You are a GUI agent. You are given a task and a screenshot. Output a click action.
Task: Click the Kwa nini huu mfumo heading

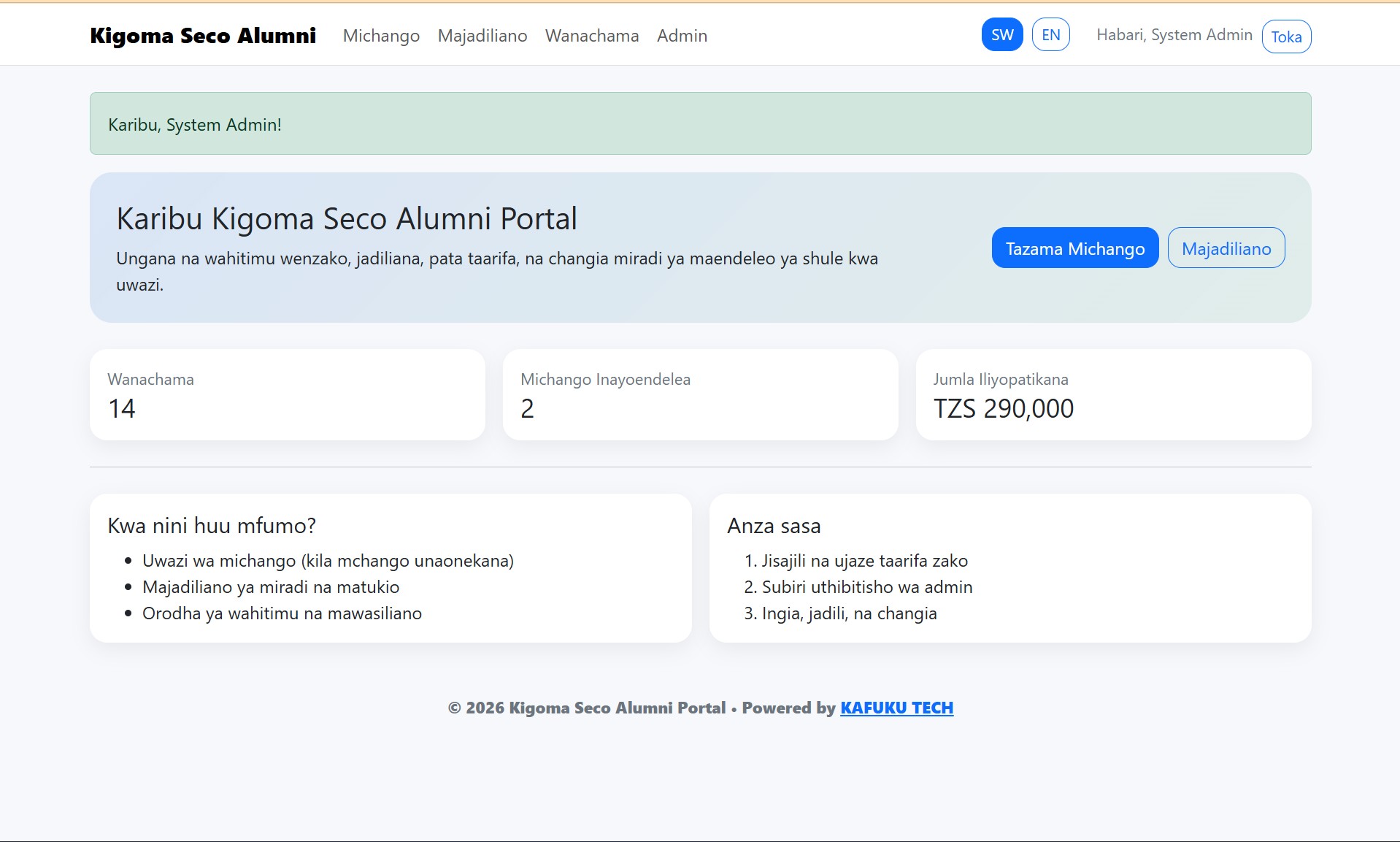pos(212,525)
